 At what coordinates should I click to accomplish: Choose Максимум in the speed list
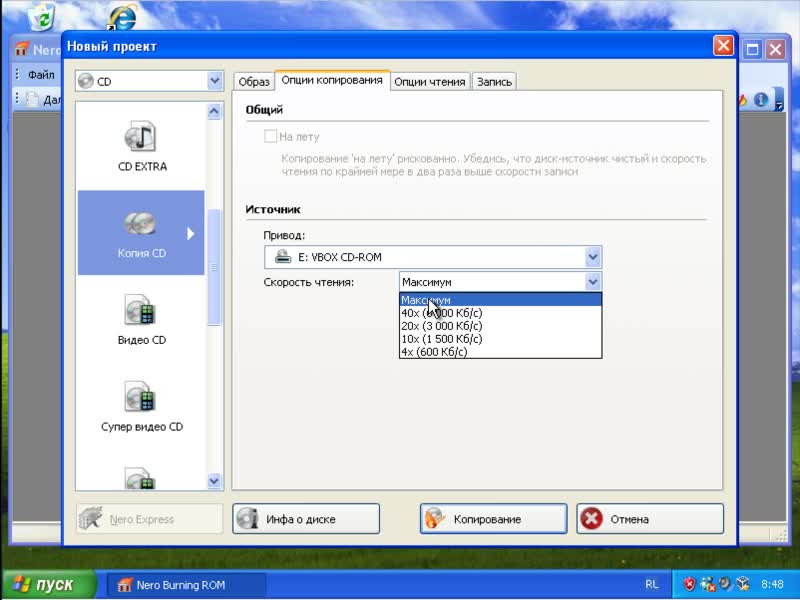pyautogui.click(x=501, y=300)
